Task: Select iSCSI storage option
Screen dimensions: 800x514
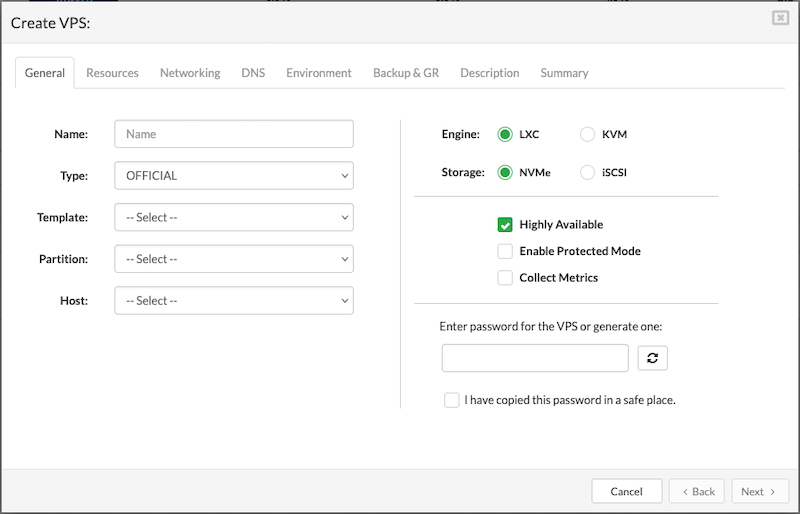Action: click(x=587, y=172)
